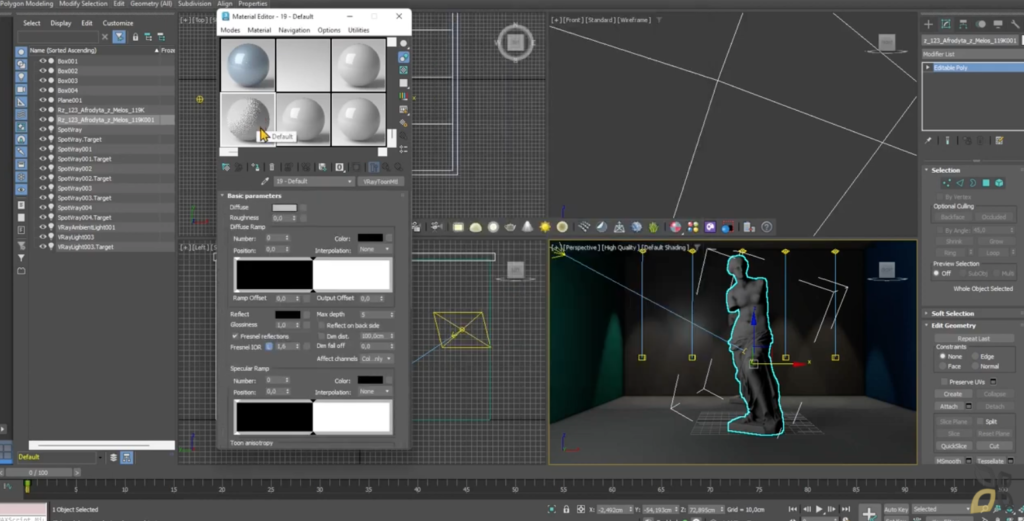Image resolution: width=1024 pixels, height=521 pixels.
Task: Click the V-Ray sun light toolbar icon
Action: click(545, 227)
